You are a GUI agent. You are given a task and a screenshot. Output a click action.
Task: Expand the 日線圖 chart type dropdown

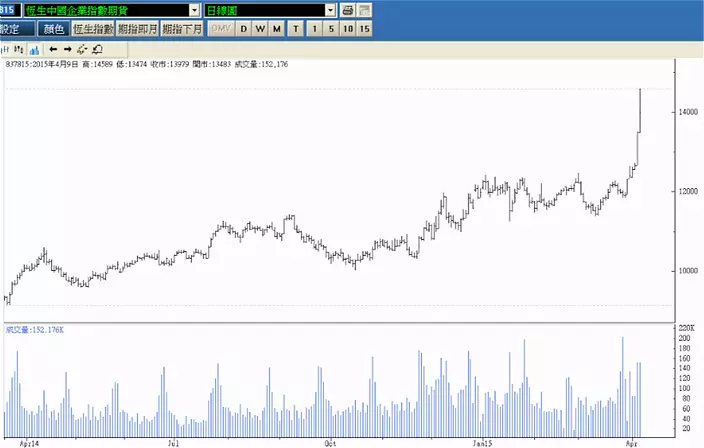329,9
